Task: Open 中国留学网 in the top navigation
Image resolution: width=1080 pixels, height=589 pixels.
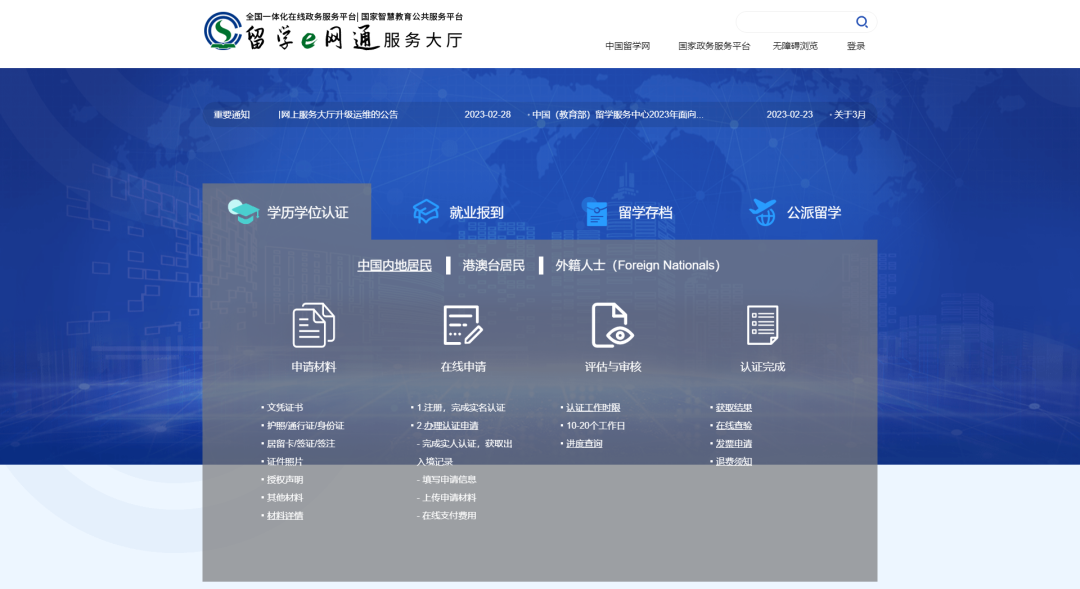Action: 627,46
